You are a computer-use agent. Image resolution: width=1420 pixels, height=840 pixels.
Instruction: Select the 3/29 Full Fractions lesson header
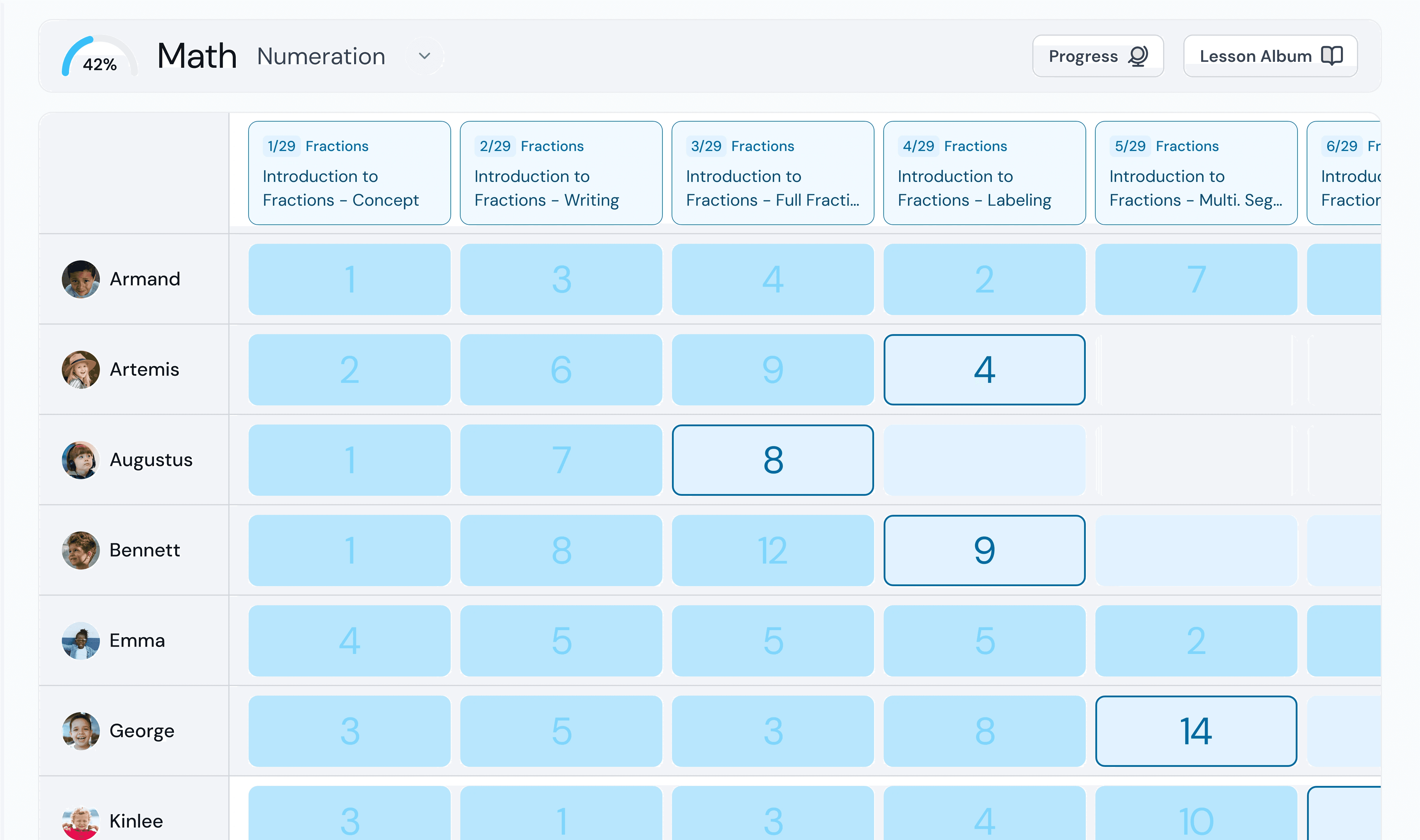click(x=773, y=173)
